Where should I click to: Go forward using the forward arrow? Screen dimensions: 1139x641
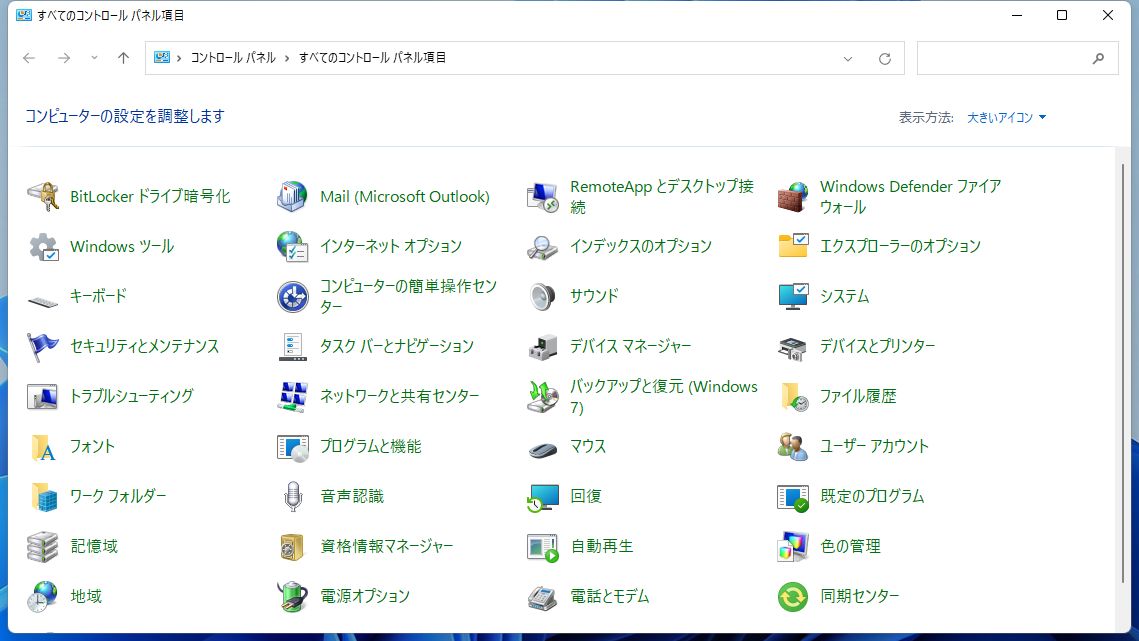coord(64,58)
